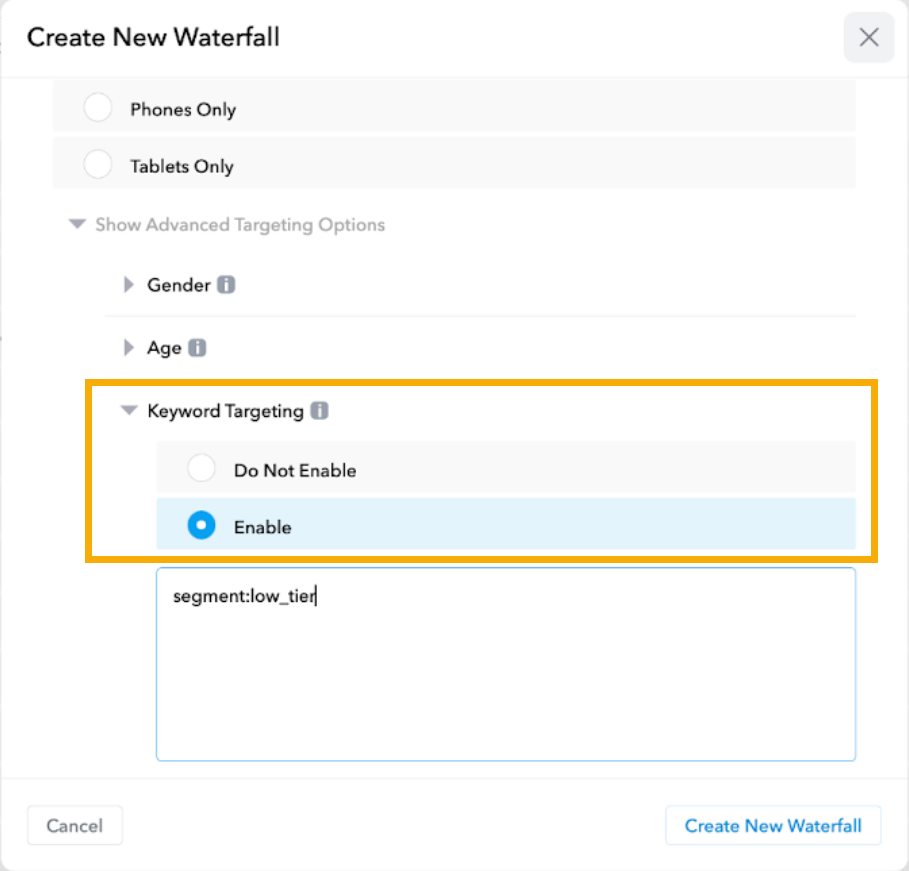Select the Tablets Only radio button
The image size is (909, 871).
[x=98, y=165]
